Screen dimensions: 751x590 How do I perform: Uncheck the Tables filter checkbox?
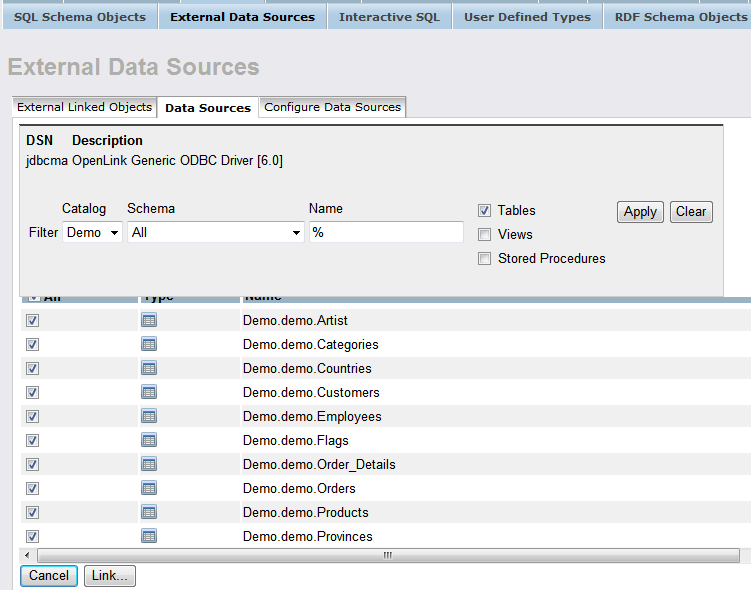point(484,211)
